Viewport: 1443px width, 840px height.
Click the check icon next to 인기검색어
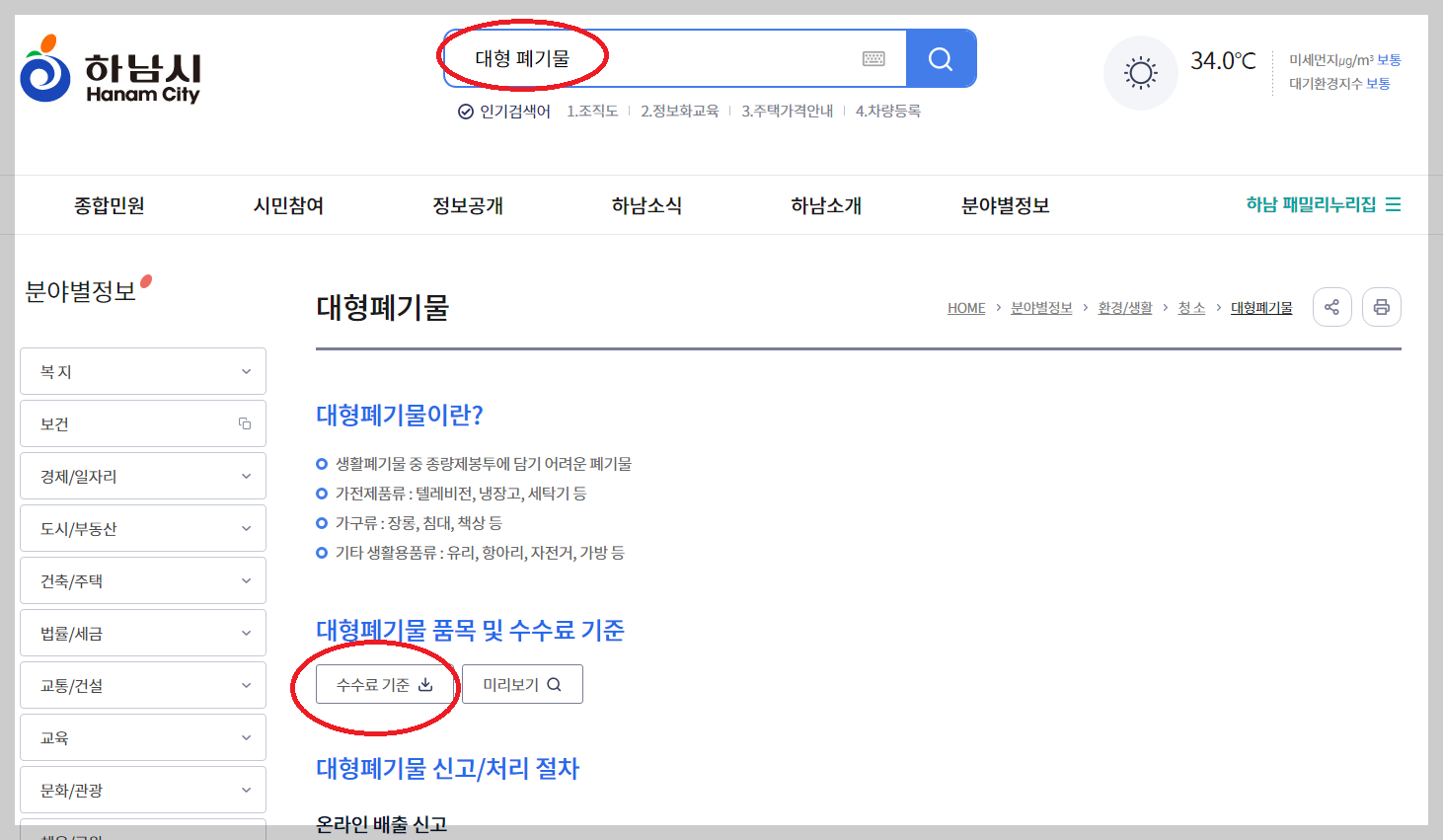point(466,112)
